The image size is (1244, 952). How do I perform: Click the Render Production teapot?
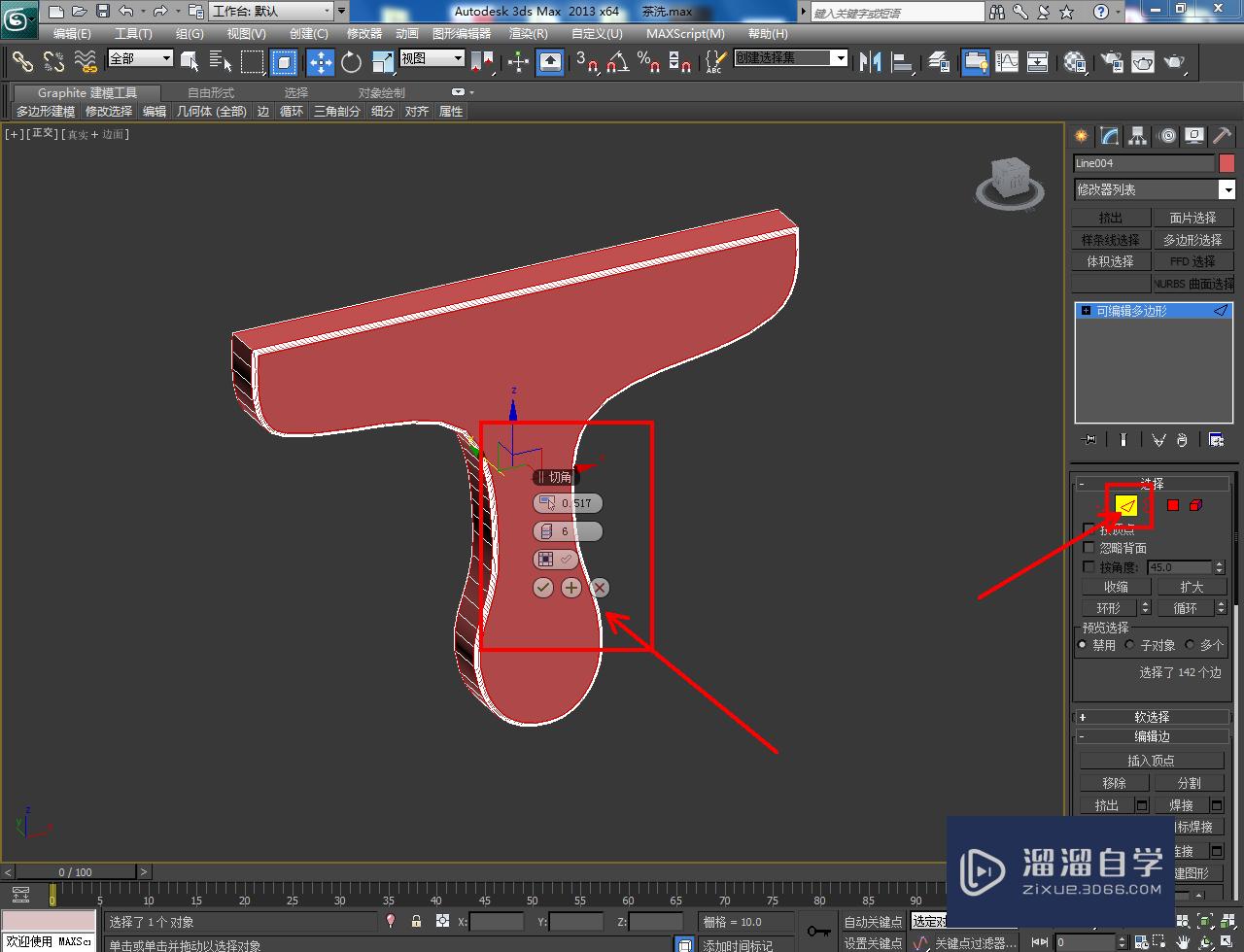pos(1175,62)
